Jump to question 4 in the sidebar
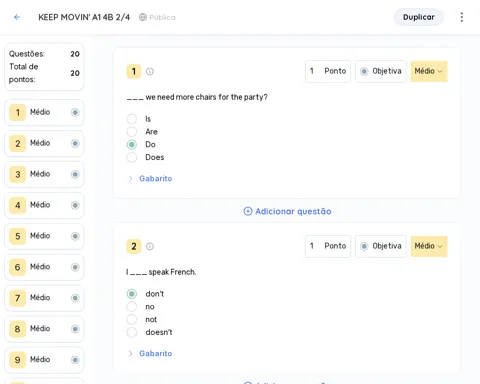 click(44, 205)
